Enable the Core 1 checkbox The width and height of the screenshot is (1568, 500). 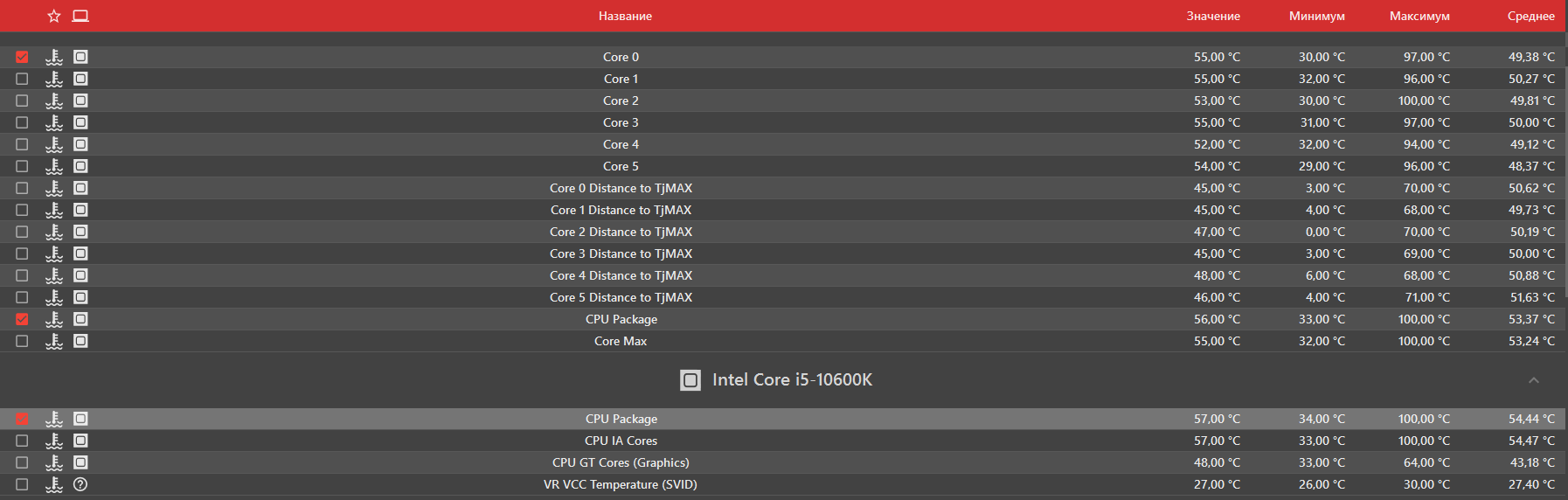tap(22, 79)
